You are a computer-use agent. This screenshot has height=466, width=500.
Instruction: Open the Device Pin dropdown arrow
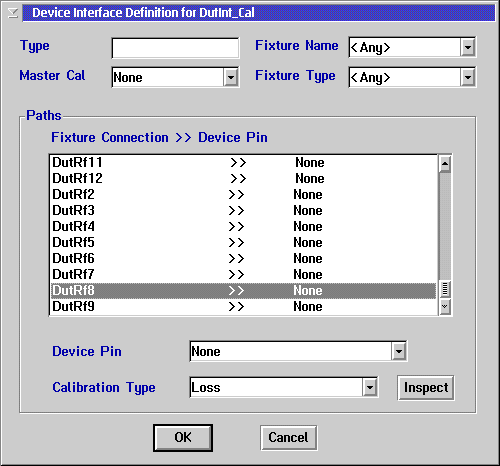tap(399, 351)
